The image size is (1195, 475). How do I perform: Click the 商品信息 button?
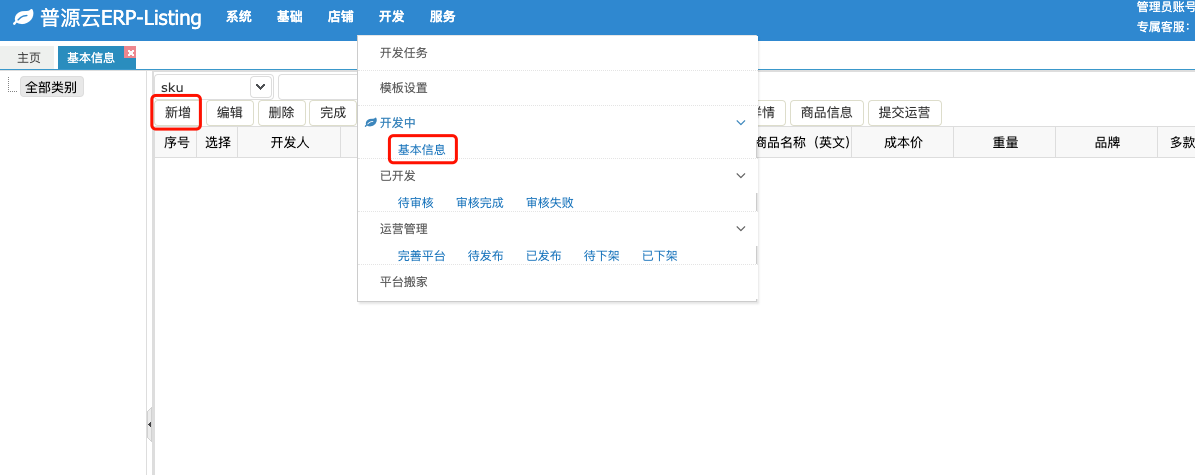826,113
